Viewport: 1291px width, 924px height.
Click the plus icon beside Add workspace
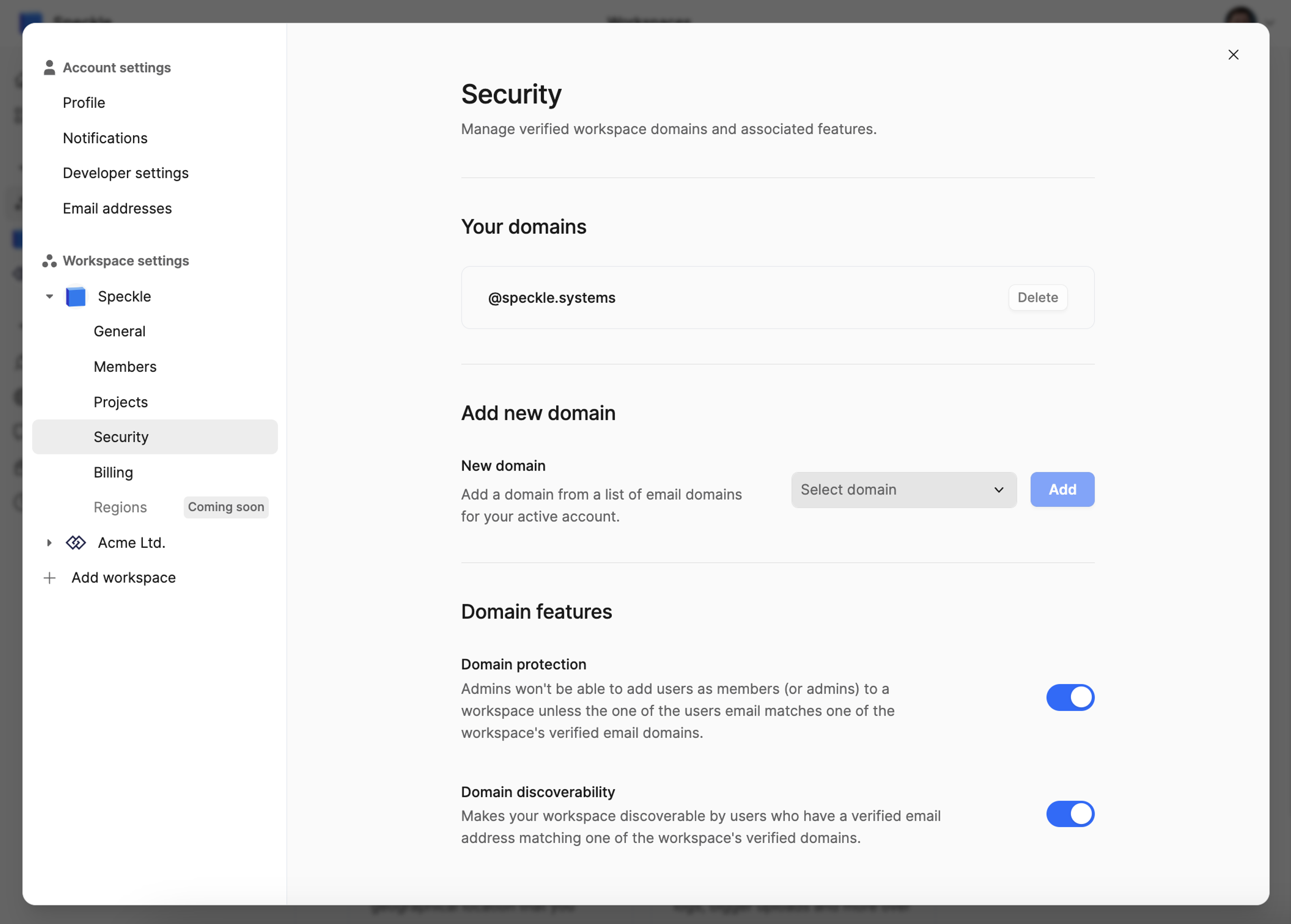point(49,578)
